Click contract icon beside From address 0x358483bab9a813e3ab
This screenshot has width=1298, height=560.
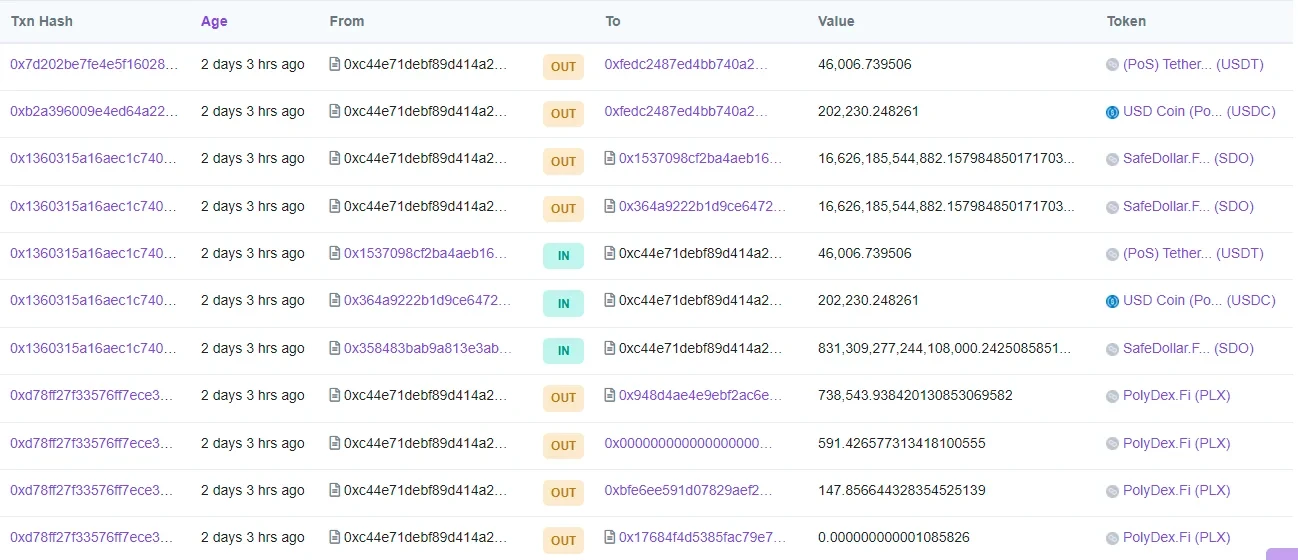tap(335, 349)
